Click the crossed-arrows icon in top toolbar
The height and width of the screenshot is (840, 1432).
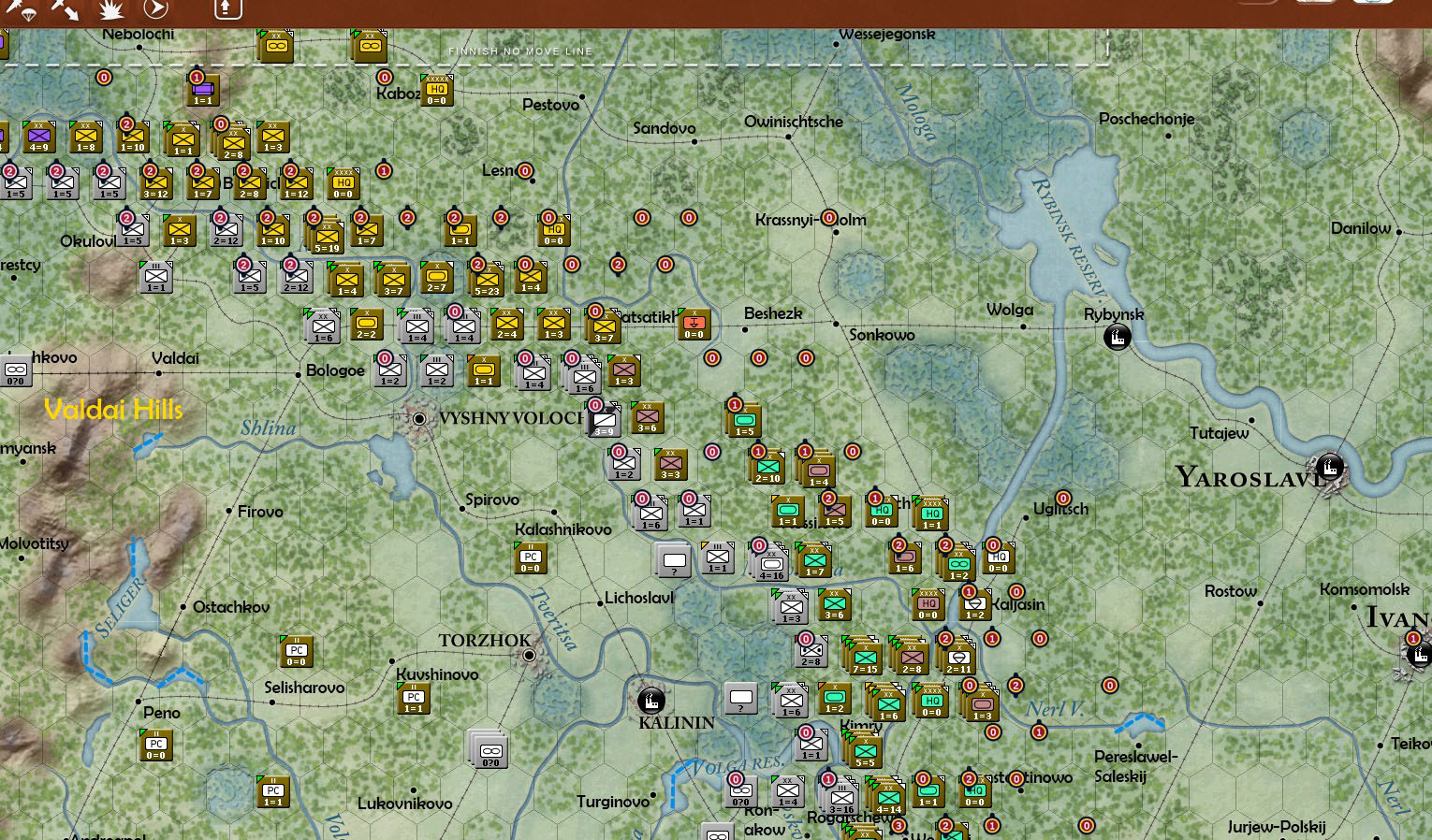(66, 9)
